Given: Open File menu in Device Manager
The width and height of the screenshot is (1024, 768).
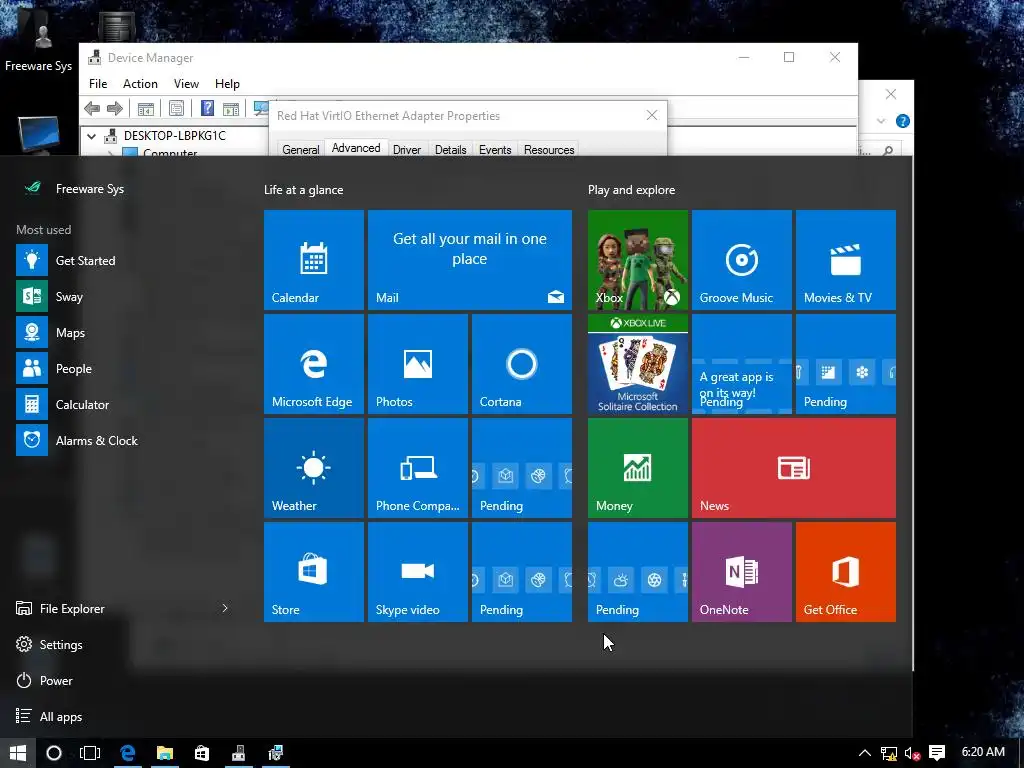Looking at the screenshot, I should click(98, 84).
